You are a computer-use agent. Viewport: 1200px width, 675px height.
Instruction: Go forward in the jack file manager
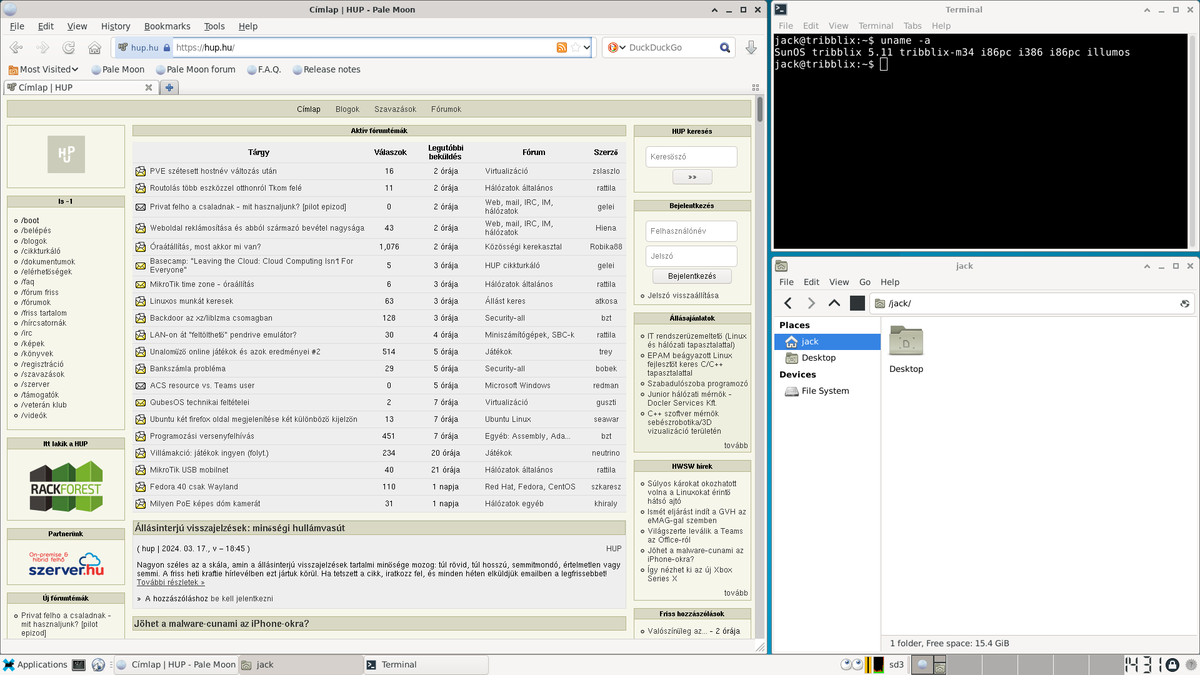(x=811, y=303)
